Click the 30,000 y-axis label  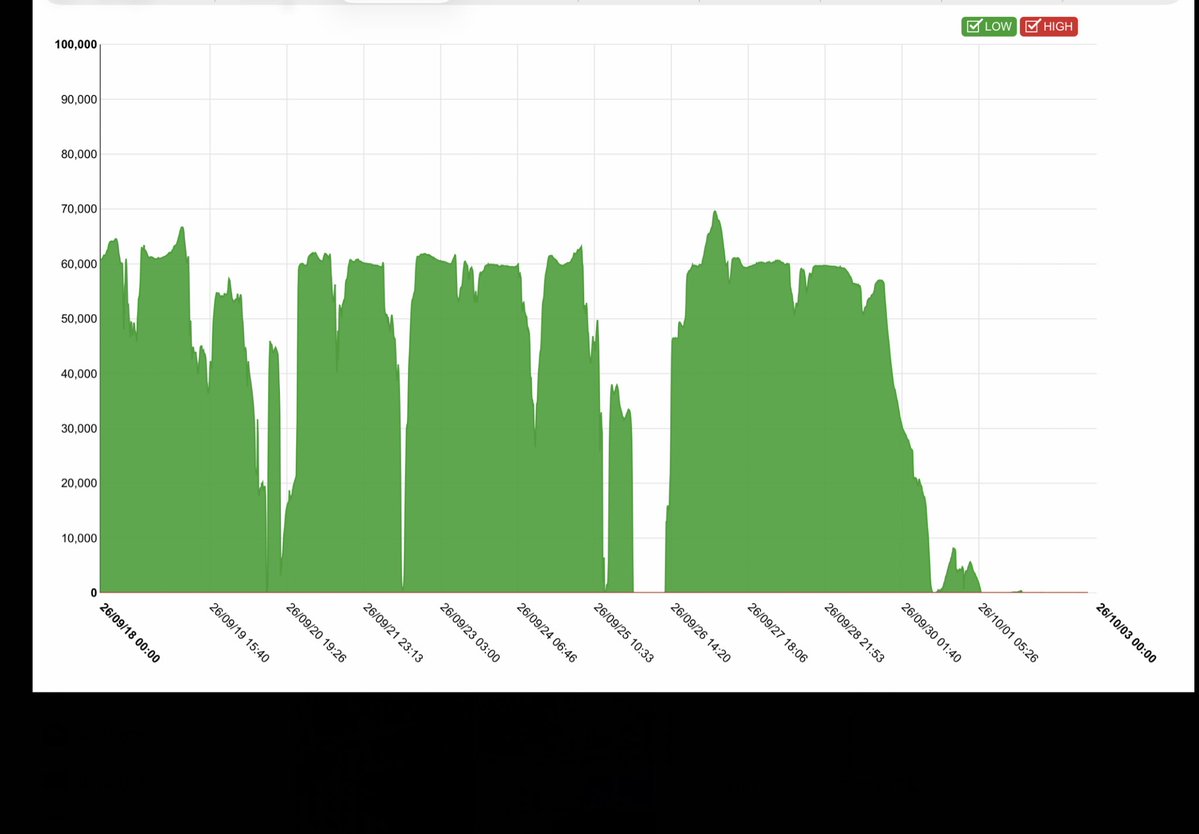point(79,428)
